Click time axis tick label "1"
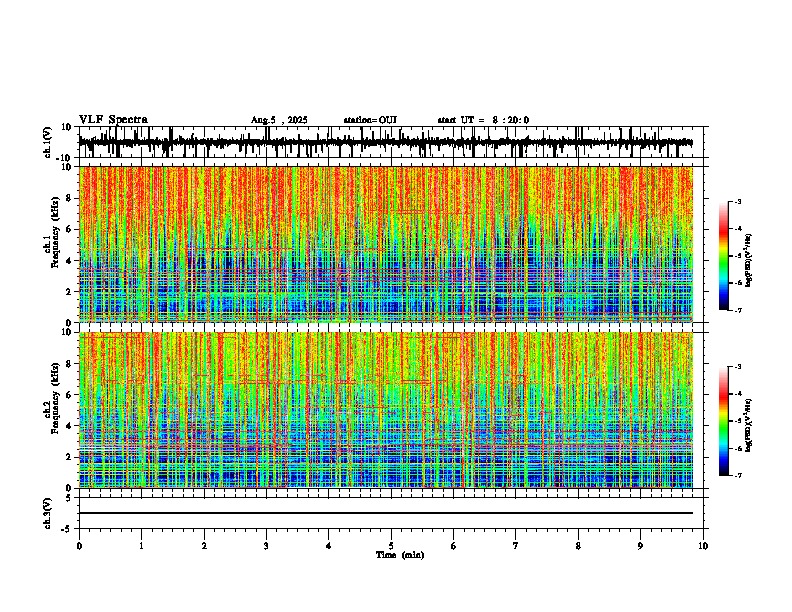 [141, 545]
